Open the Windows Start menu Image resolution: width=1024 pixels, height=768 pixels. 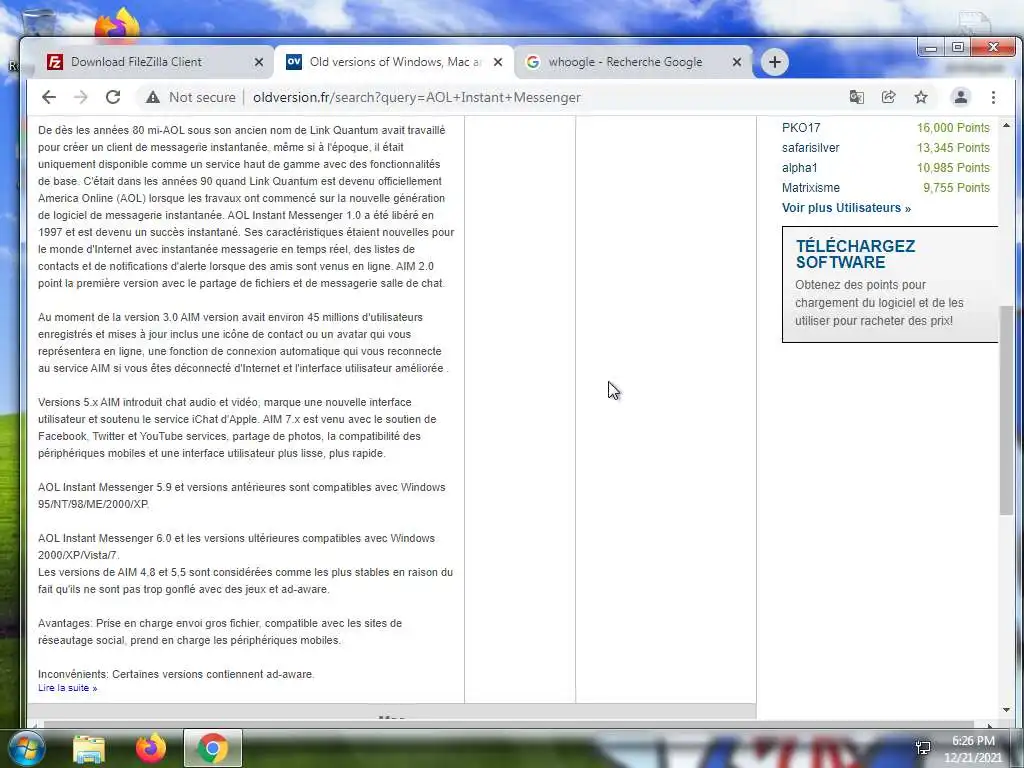pos(25,748)
